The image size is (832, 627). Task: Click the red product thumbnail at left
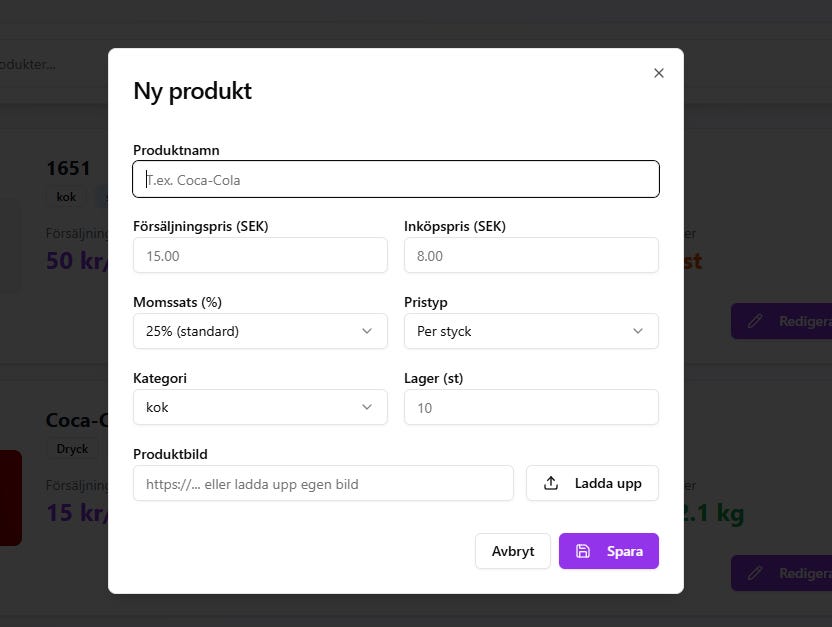[x=10, y=497]
